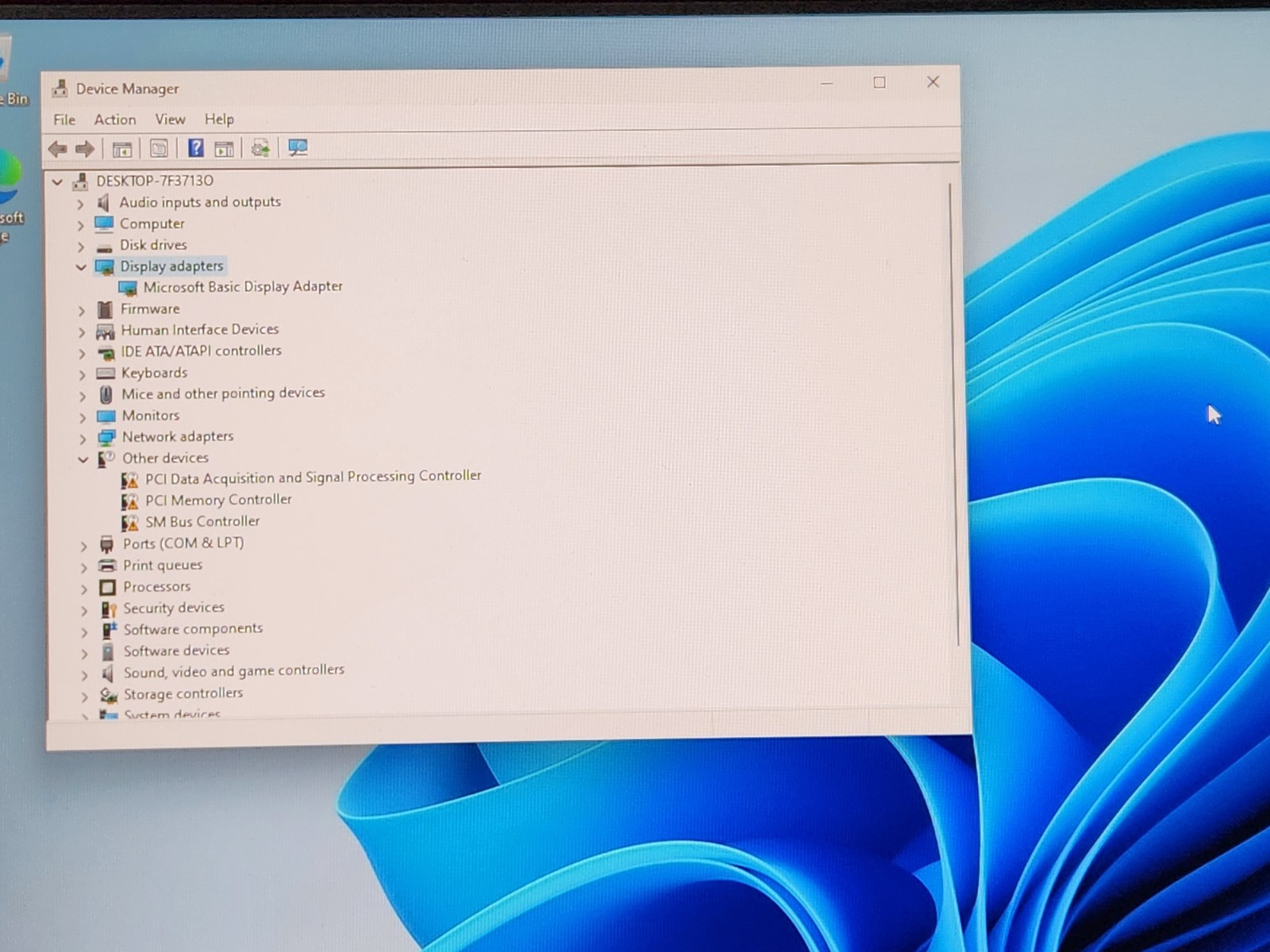Select the Storage controllers label
The width and height of the screenshot is (1270, 952).
(x=183, y=693)
